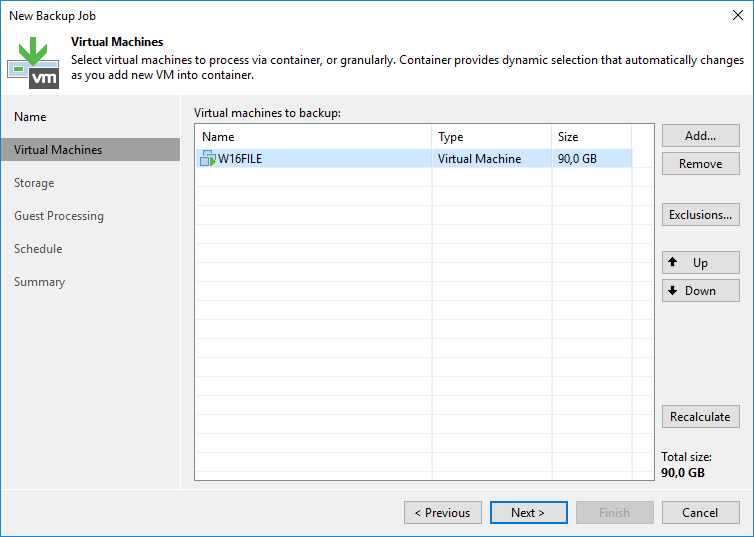Cancel the backup job wizard
Viewport: 754px width, 537px height.
click(700, 513)
